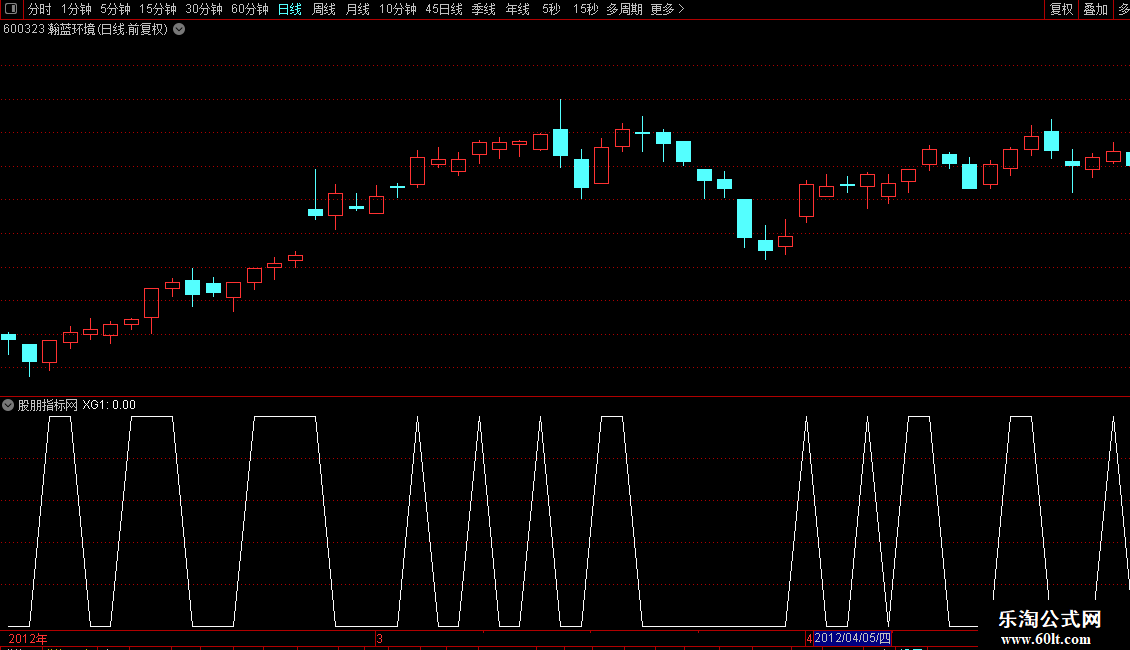The height and width of the screenshot is (650, 1130).
Task: Select the 30分钟 period tab
Action: point(203,9)
